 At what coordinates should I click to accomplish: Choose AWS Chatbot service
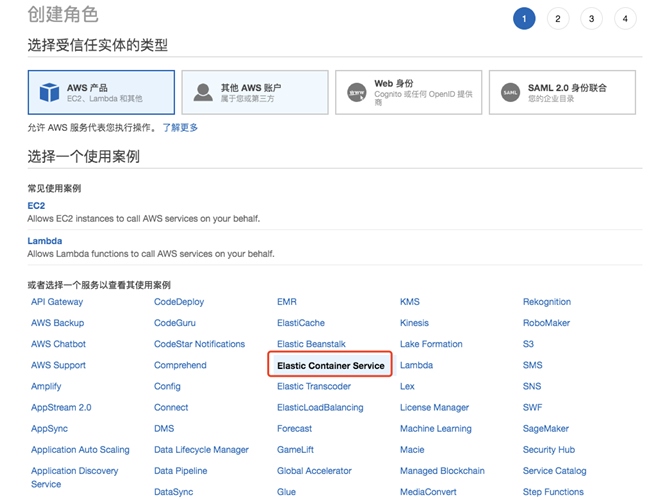[x=58, y=344]
